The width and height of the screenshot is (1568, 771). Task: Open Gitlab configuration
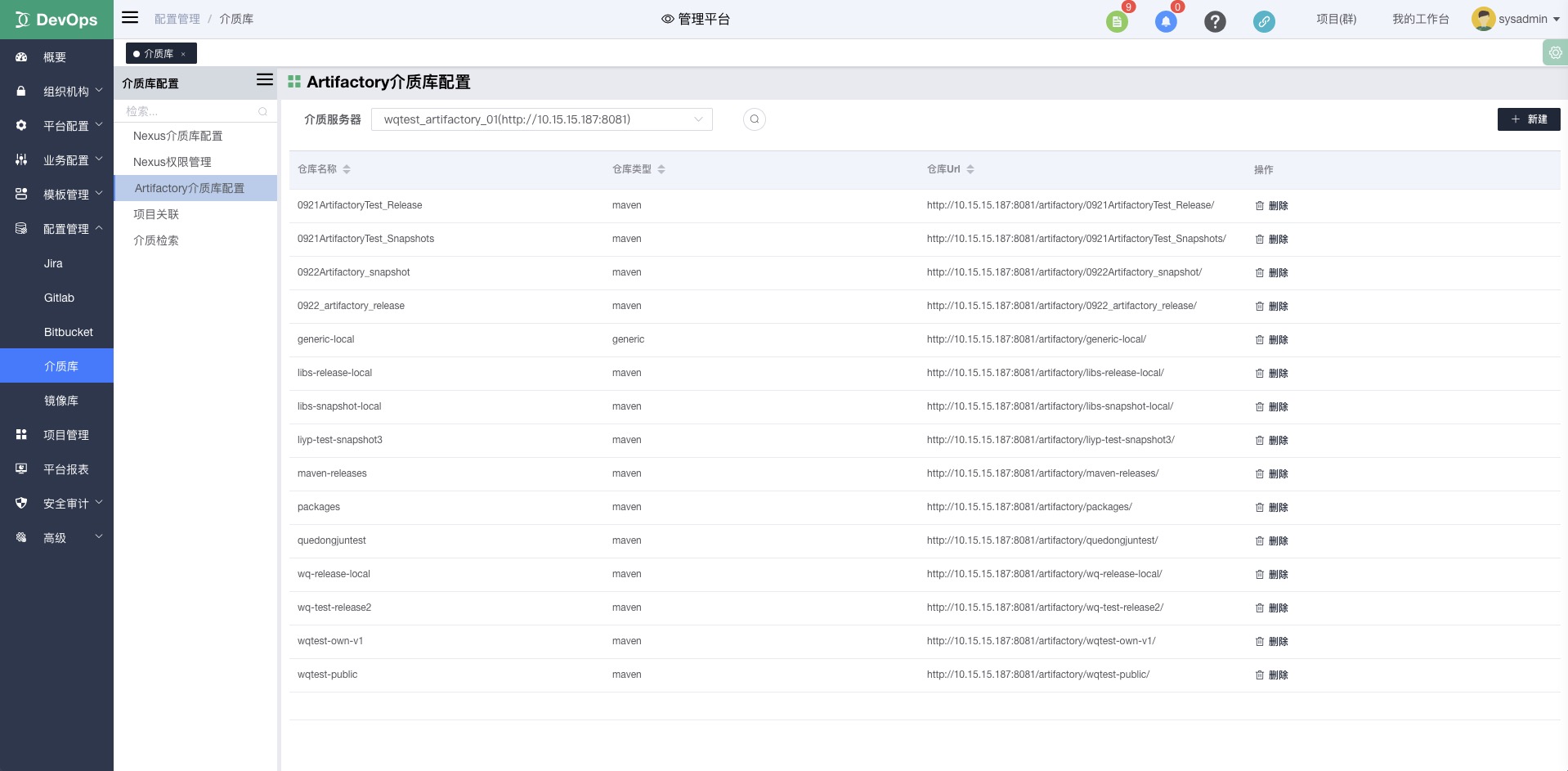click(x=56, y=298)
